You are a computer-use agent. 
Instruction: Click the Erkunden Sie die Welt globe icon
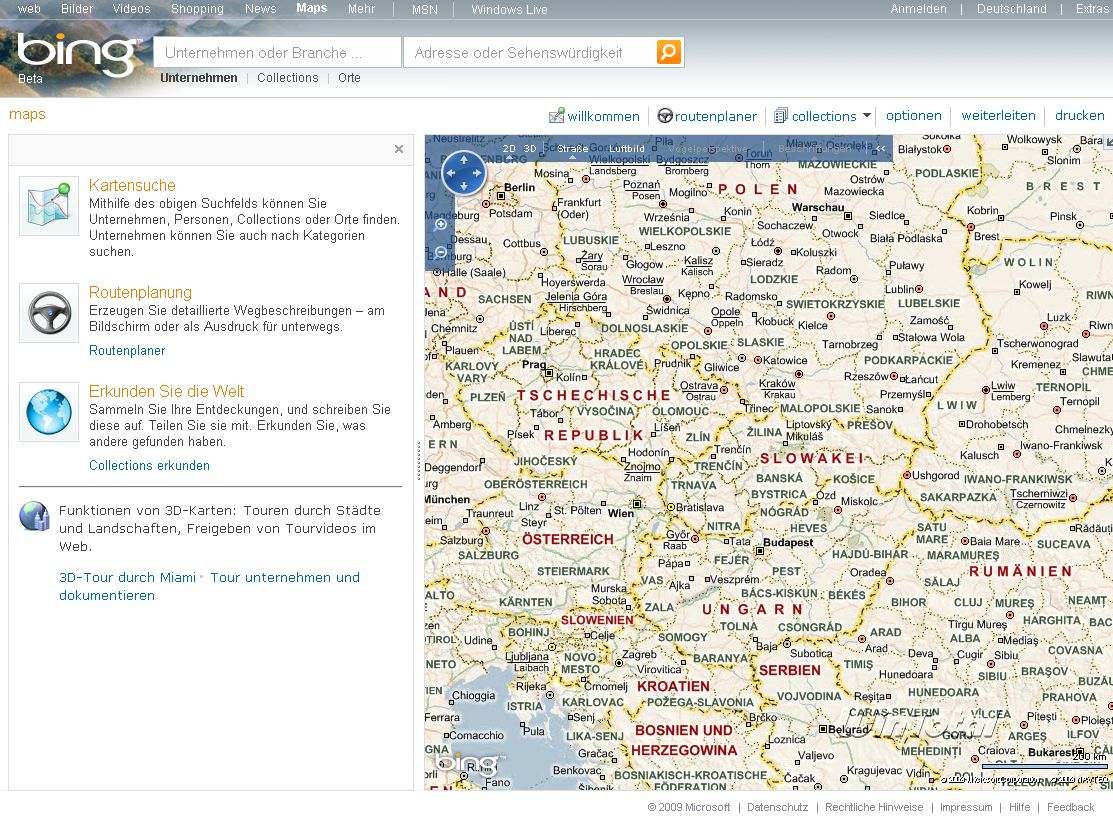coord(49,412)
